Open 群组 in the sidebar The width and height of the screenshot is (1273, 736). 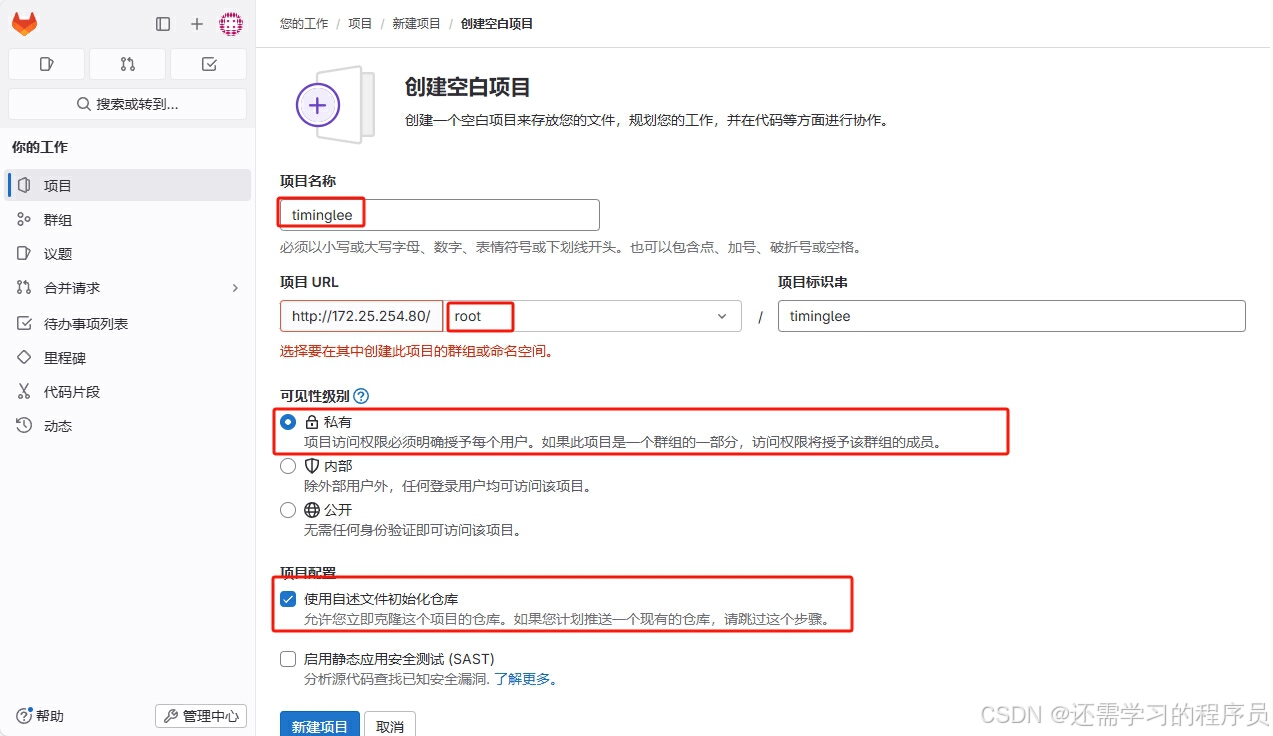pyautogui.click(x=129, y=220)
